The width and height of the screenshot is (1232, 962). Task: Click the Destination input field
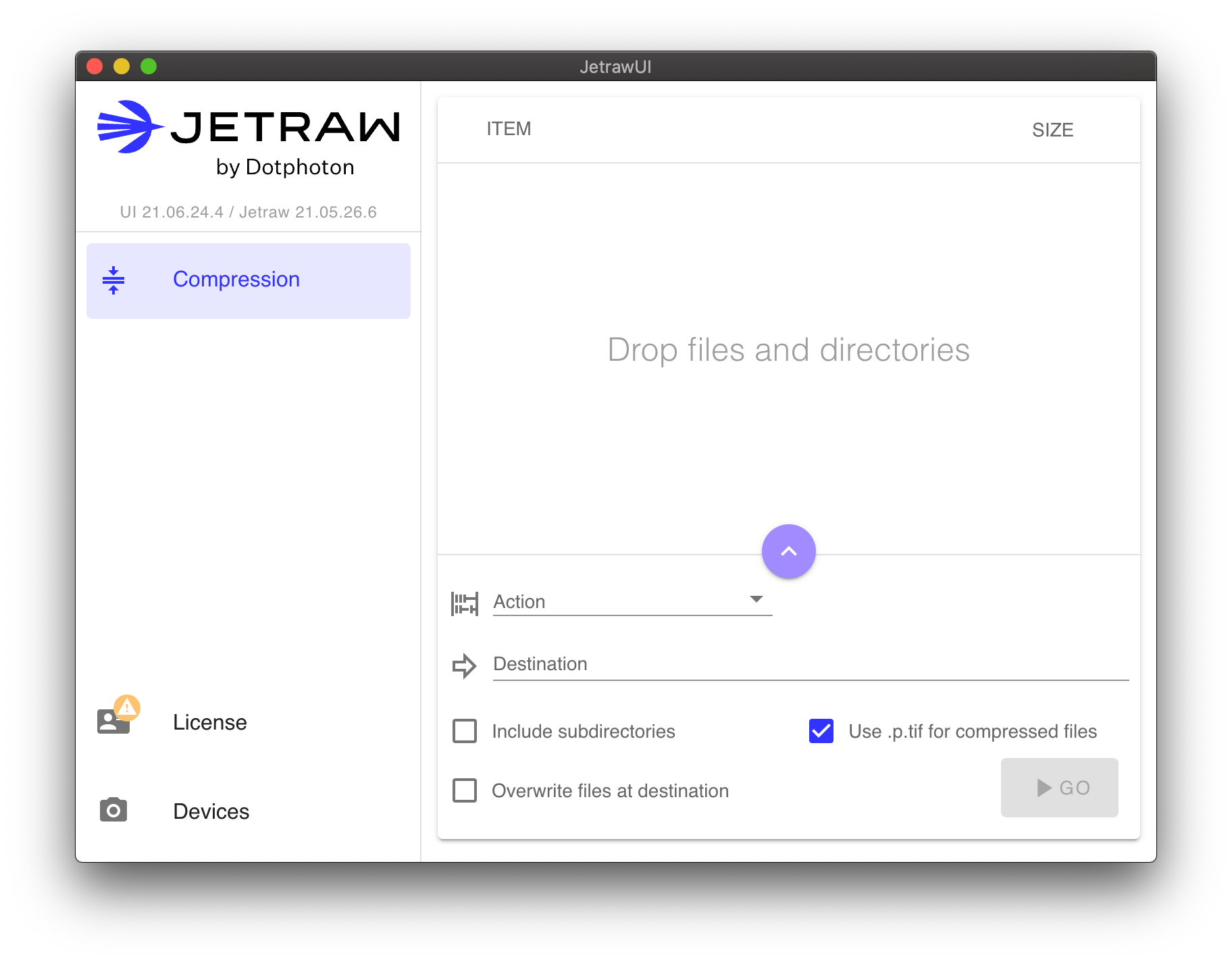[811, 665]
